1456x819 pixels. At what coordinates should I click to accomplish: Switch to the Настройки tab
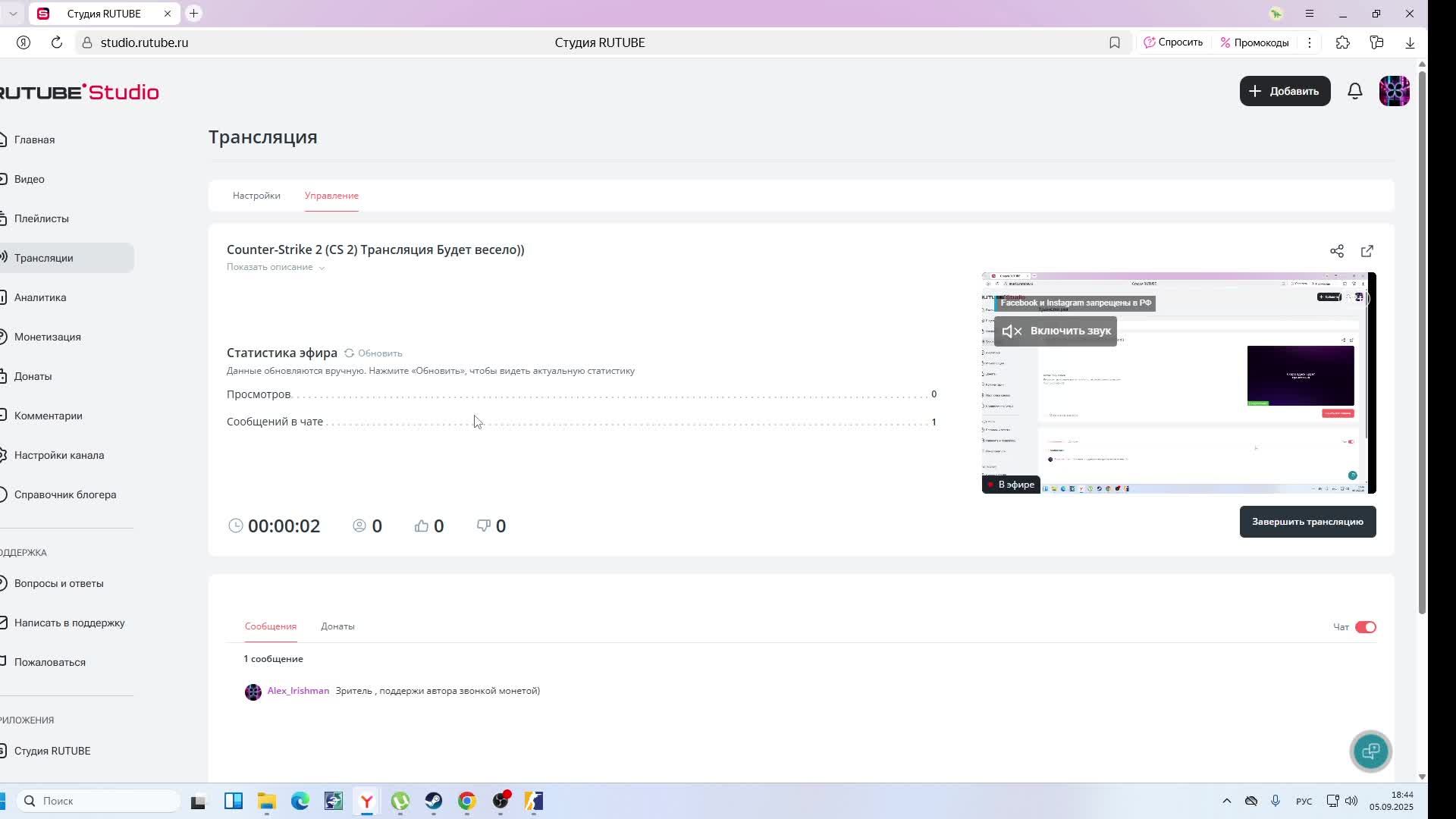pyautogui.click(x=256, y=196)
